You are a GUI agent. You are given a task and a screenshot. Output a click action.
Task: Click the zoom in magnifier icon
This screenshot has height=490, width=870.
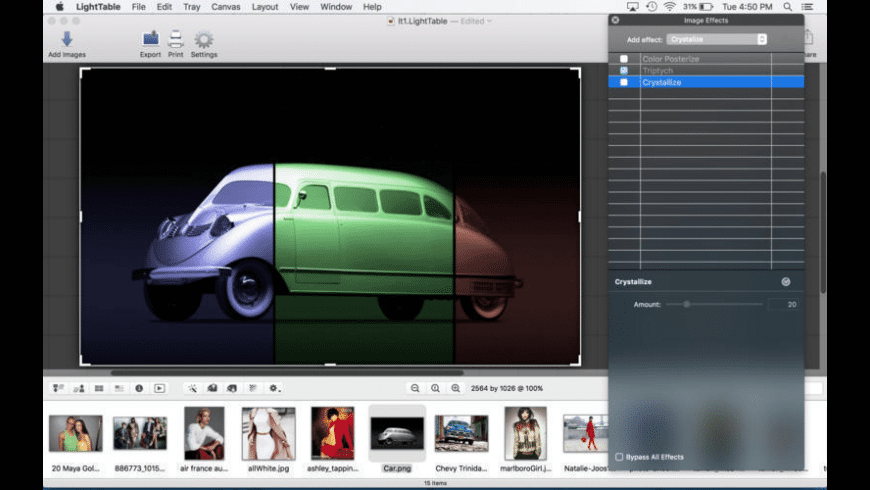[x=455, y=388]
